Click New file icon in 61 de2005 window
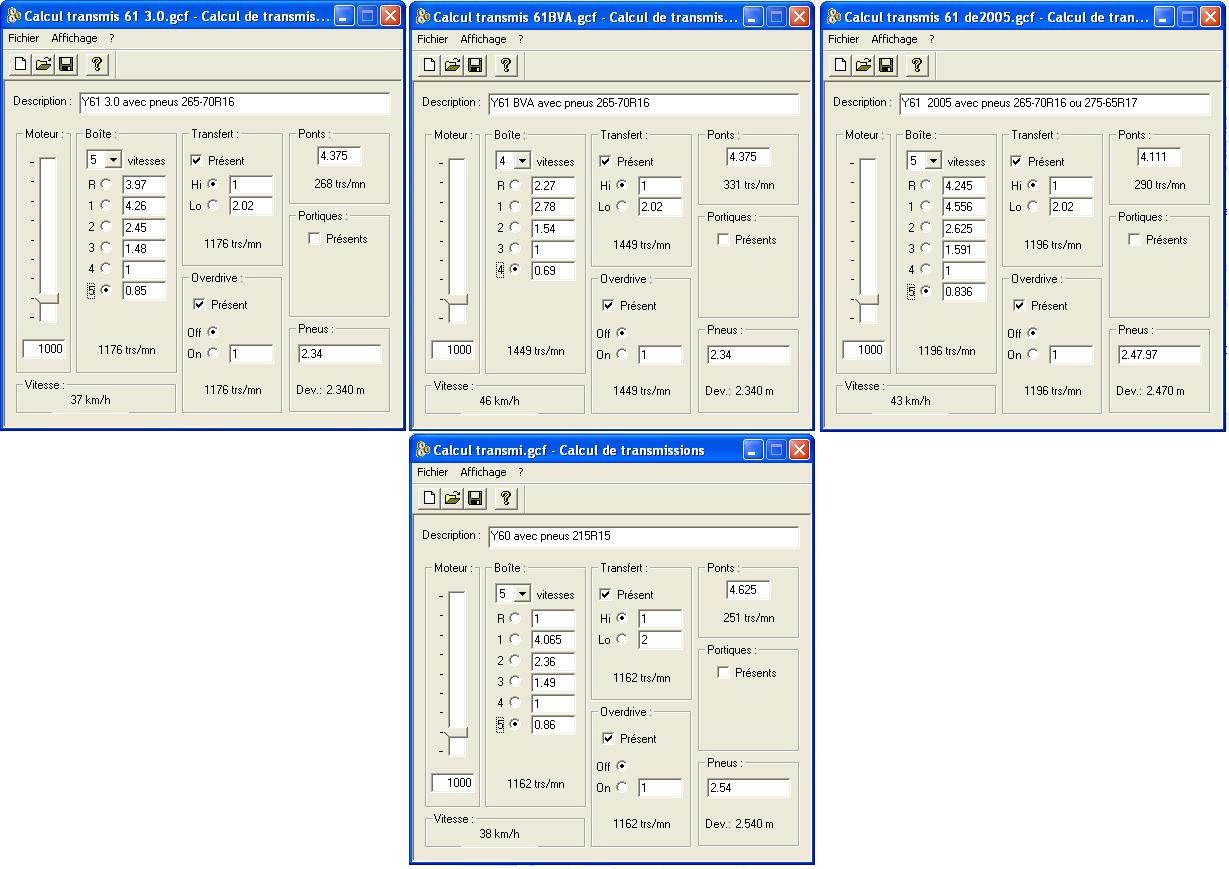The height and width of the screenshot is (869, 1229). coord(841,65)
